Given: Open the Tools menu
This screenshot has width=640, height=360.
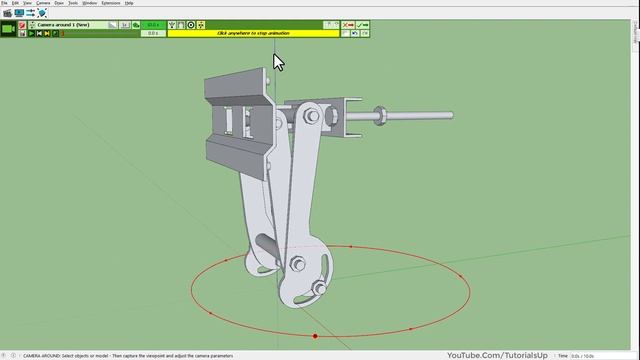Looking at the screenshot, I should pyautogui.click(x=73, y=3).
